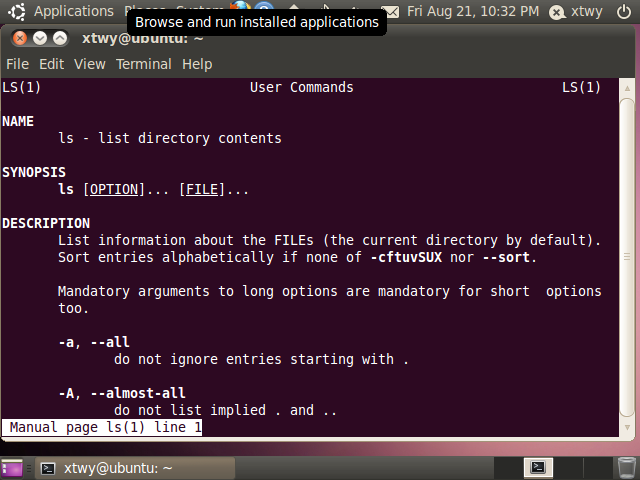The height and width of the screenshot is (480, 640).
Task: Click the xtwy@ubuntu taskbar button
Action: click(136, 468)
